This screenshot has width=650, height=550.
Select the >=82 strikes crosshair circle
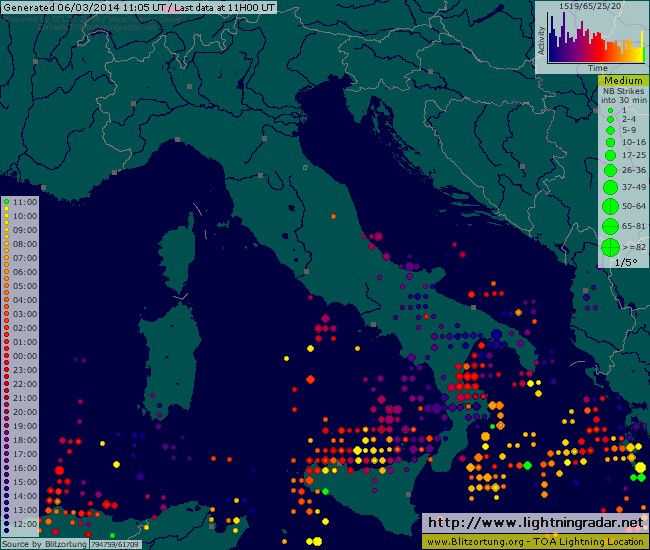point(610,247)
